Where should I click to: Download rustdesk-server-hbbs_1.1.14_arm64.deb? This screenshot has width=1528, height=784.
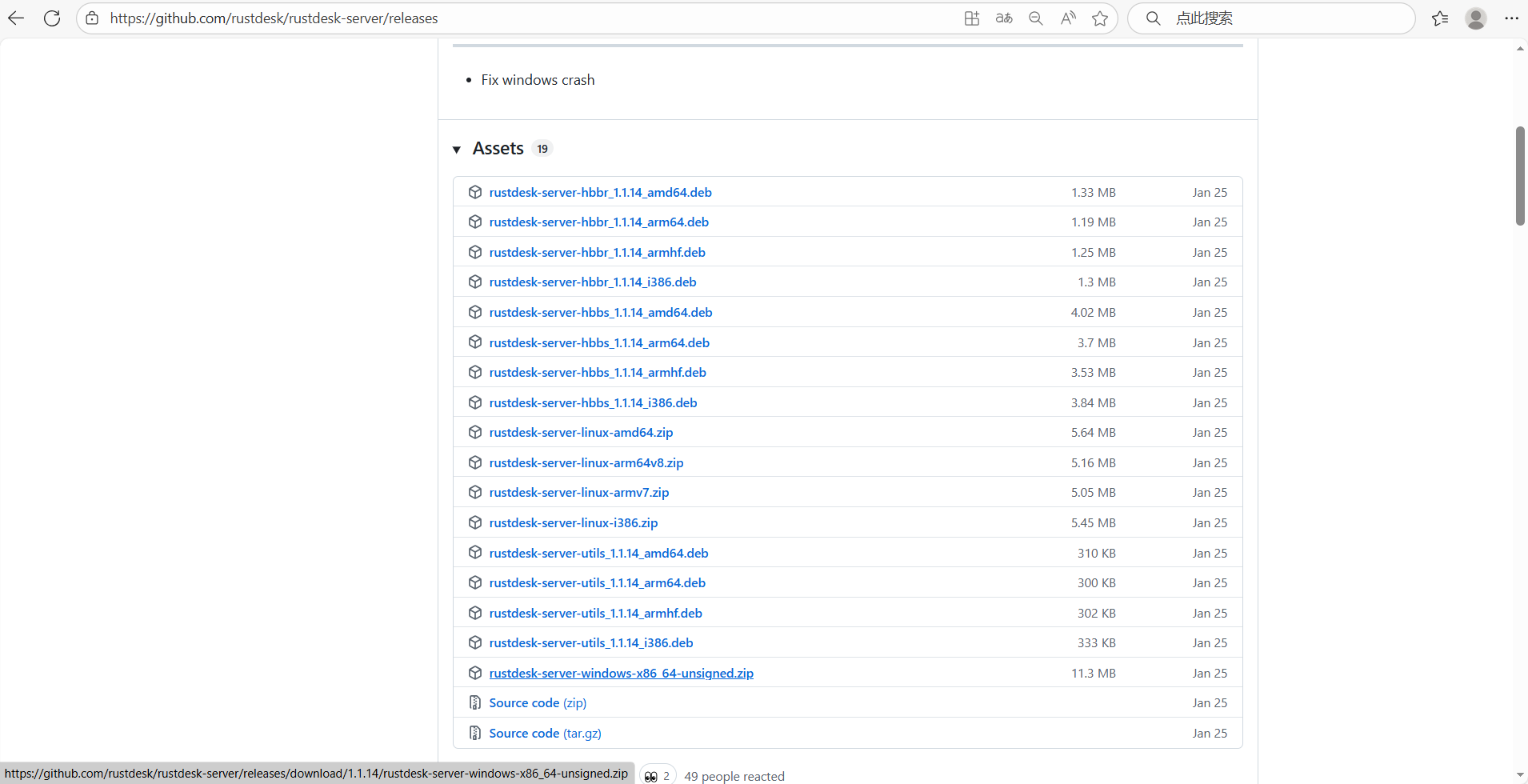click(x=599, y=342)
